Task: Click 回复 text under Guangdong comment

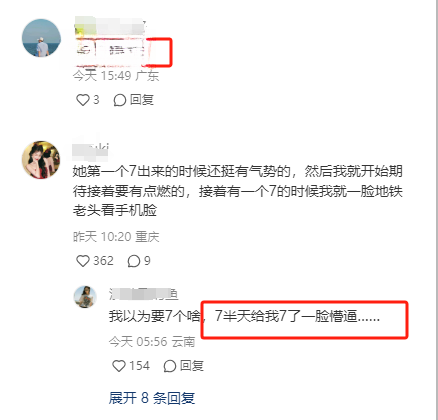Action: pos(142,100)
